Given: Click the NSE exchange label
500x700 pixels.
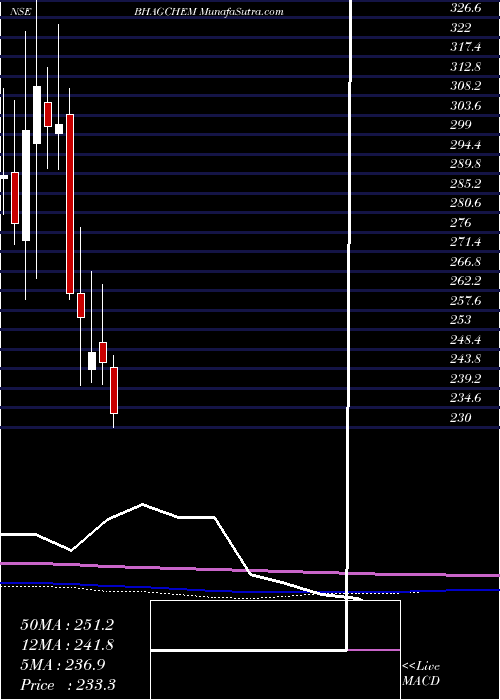Looking at the screenshot, I should 21,12.
